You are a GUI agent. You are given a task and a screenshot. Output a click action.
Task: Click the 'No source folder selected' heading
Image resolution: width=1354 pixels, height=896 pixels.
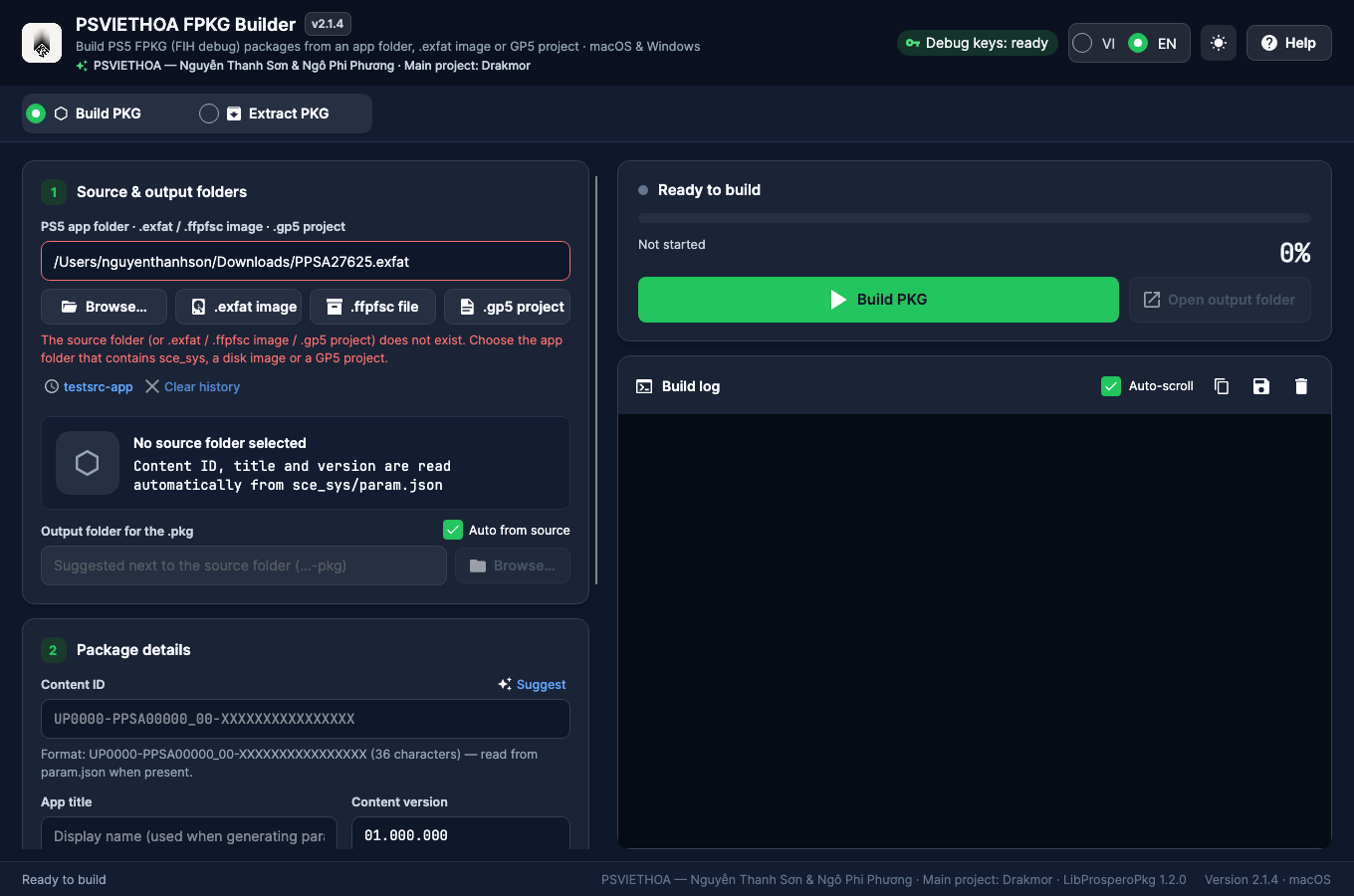pyautogui.click(x=220, y=443)
